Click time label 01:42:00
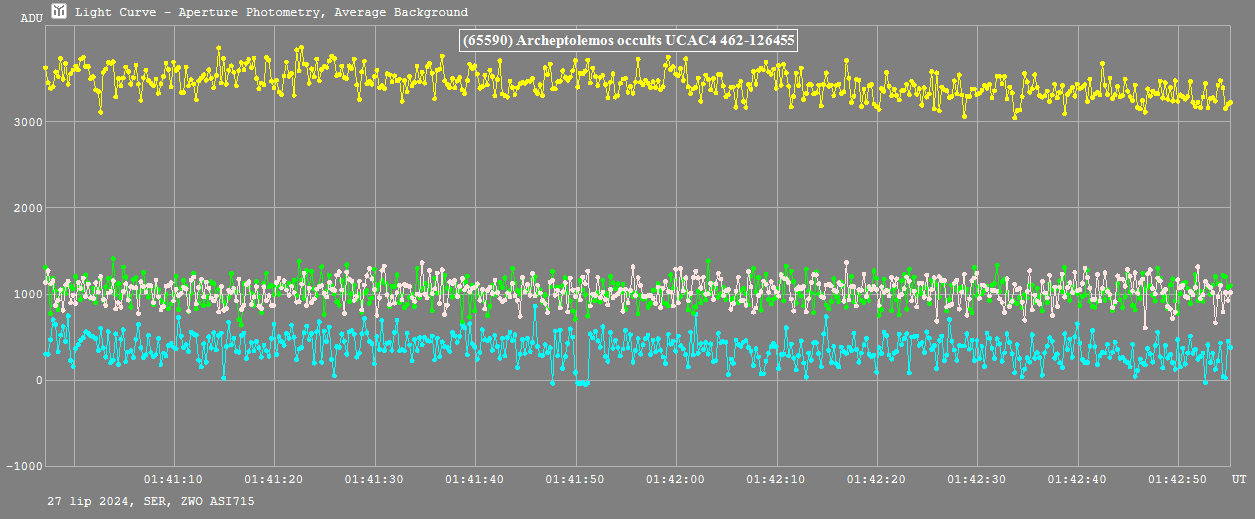Image resolution: width=1255 pixels, height=519 pixels. pos(676,480)
